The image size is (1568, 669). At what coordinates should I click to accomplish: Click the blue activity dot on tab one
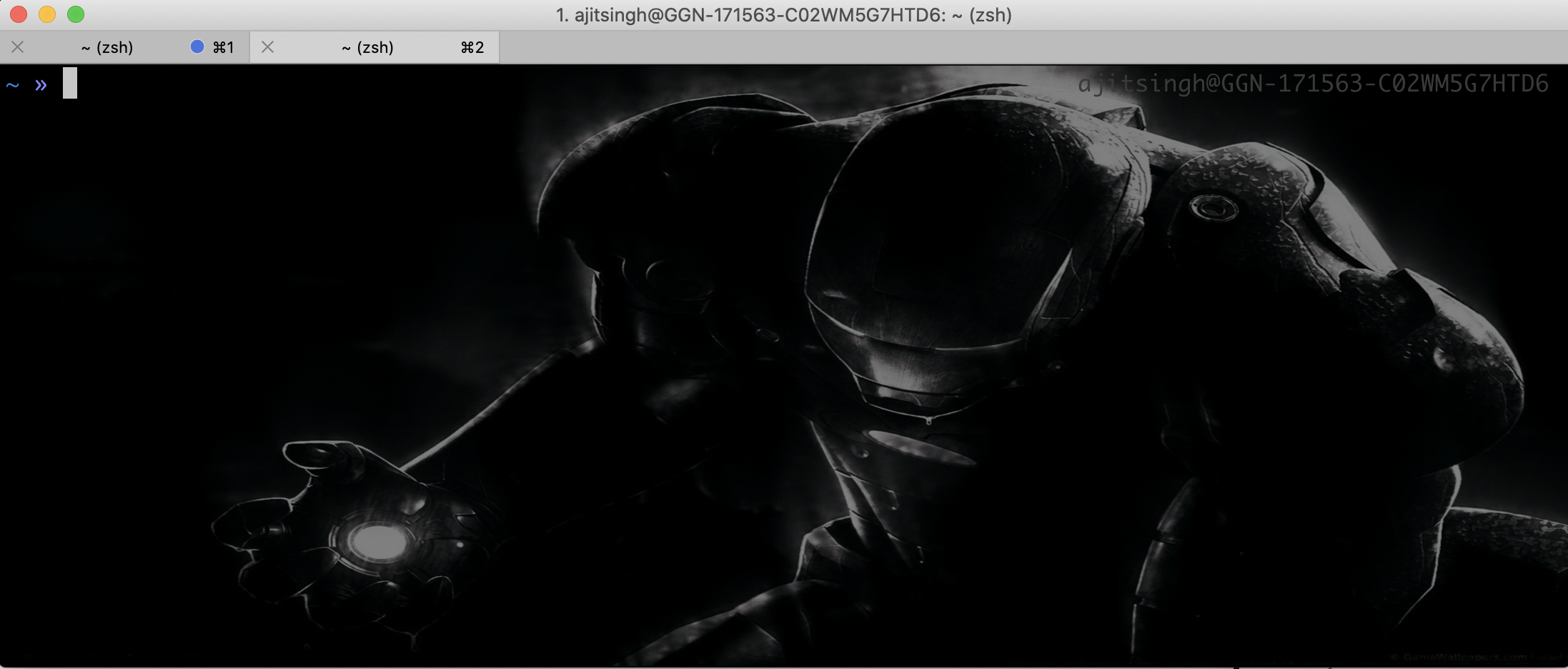coord(197,46)
